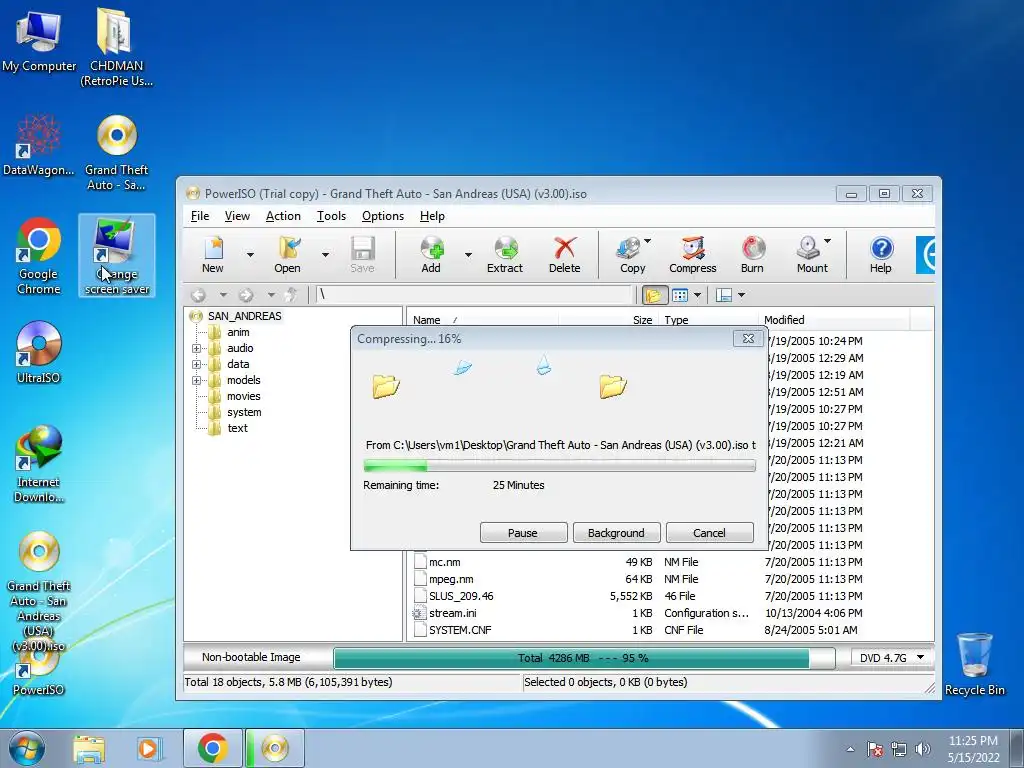Select the Recycle Bin desktop icon
Image resolution: width=1024 pixels, height=768 pixels.
974,664
